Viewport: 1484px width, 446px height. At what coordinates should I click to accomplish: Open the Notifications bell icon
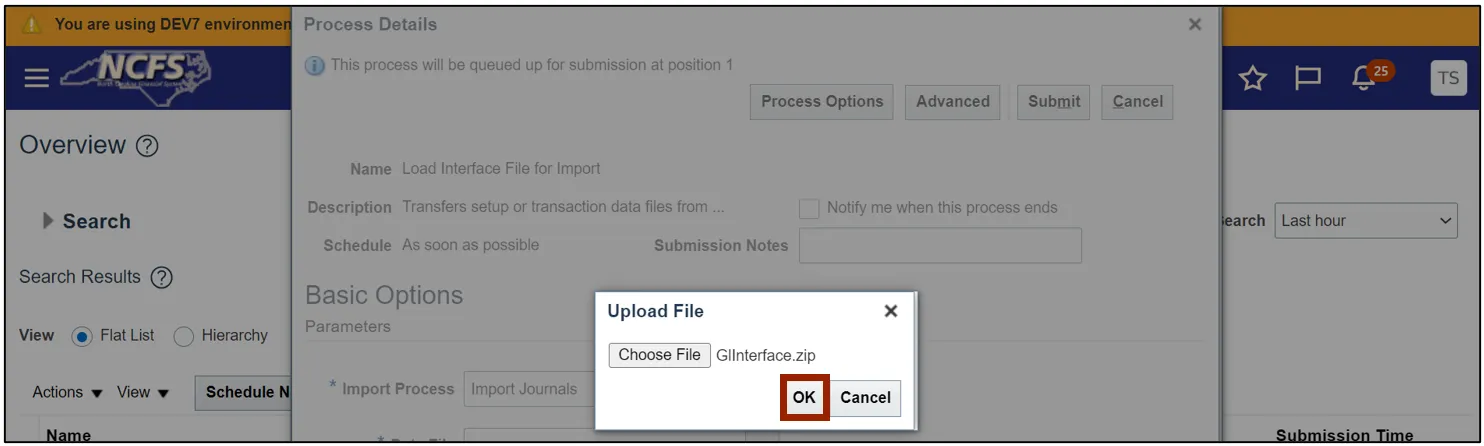[x=1364, y=78]
